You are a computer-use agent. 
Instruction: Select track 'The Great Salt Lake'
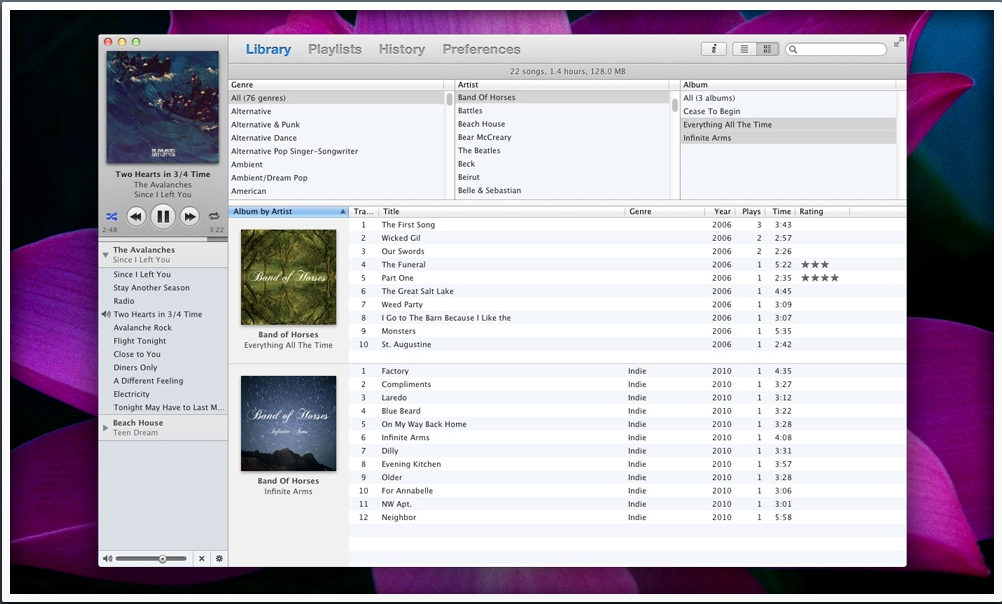click(628, 291)
